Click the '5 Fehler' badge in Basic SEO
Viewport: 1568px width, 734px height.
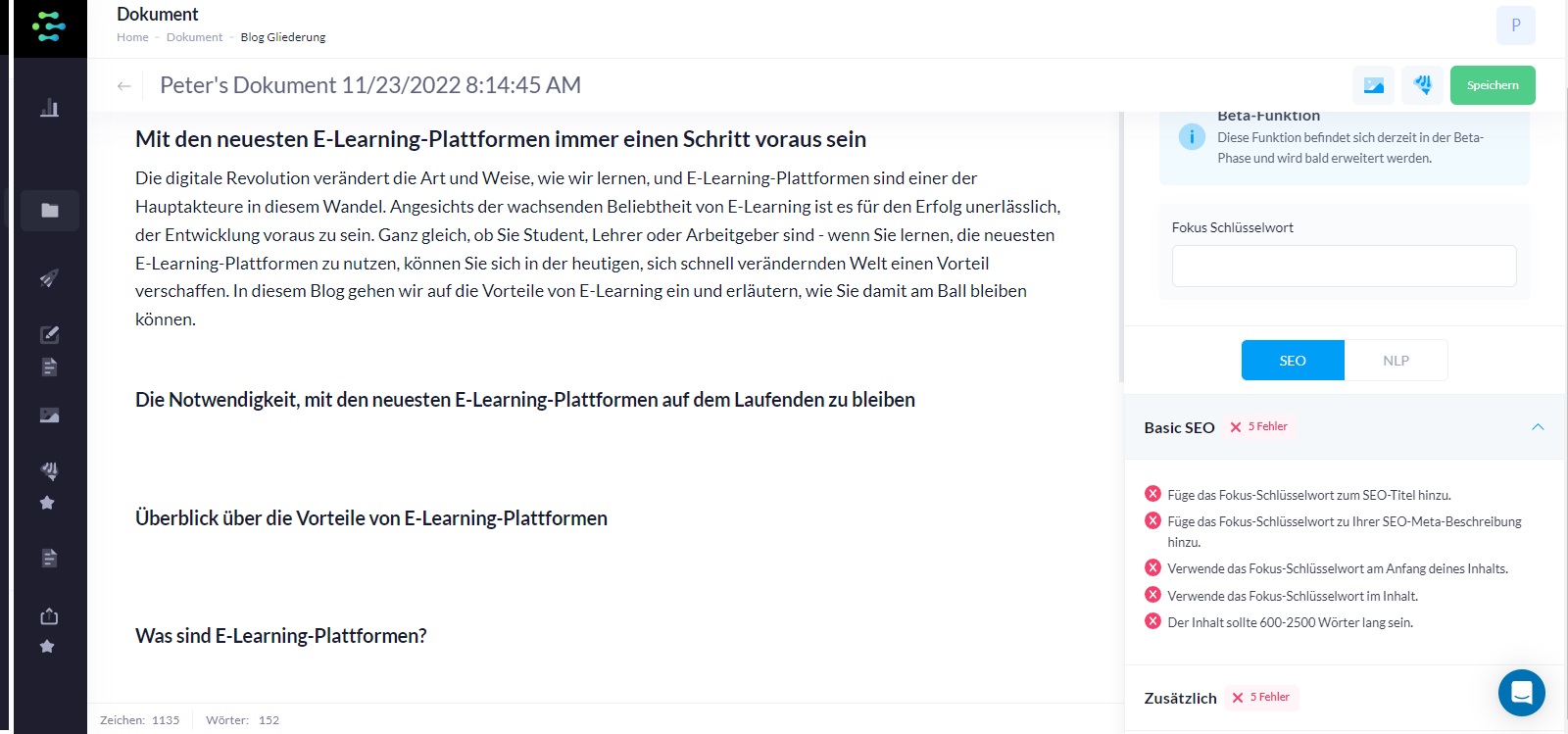pyautogui.click(x=1259, y=426)
